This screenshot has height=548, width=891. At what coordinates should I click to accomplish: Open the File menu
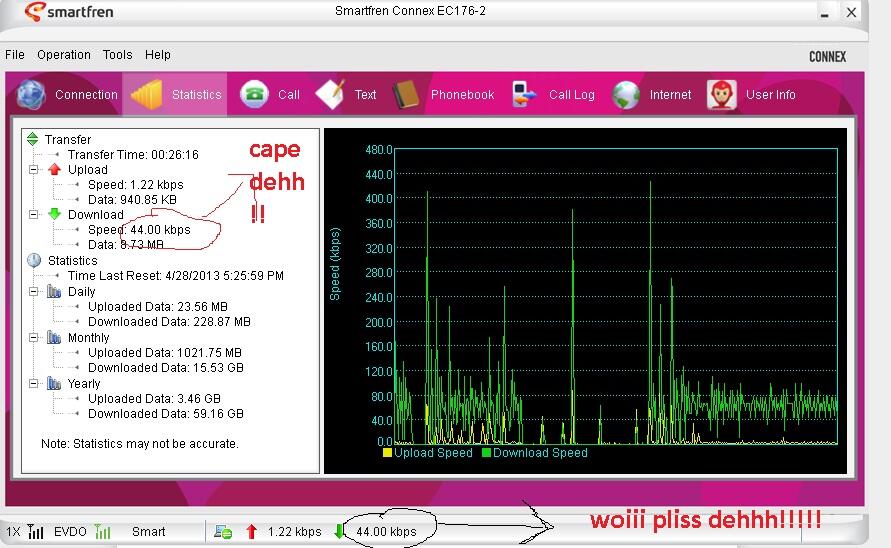tap(15, 55)
